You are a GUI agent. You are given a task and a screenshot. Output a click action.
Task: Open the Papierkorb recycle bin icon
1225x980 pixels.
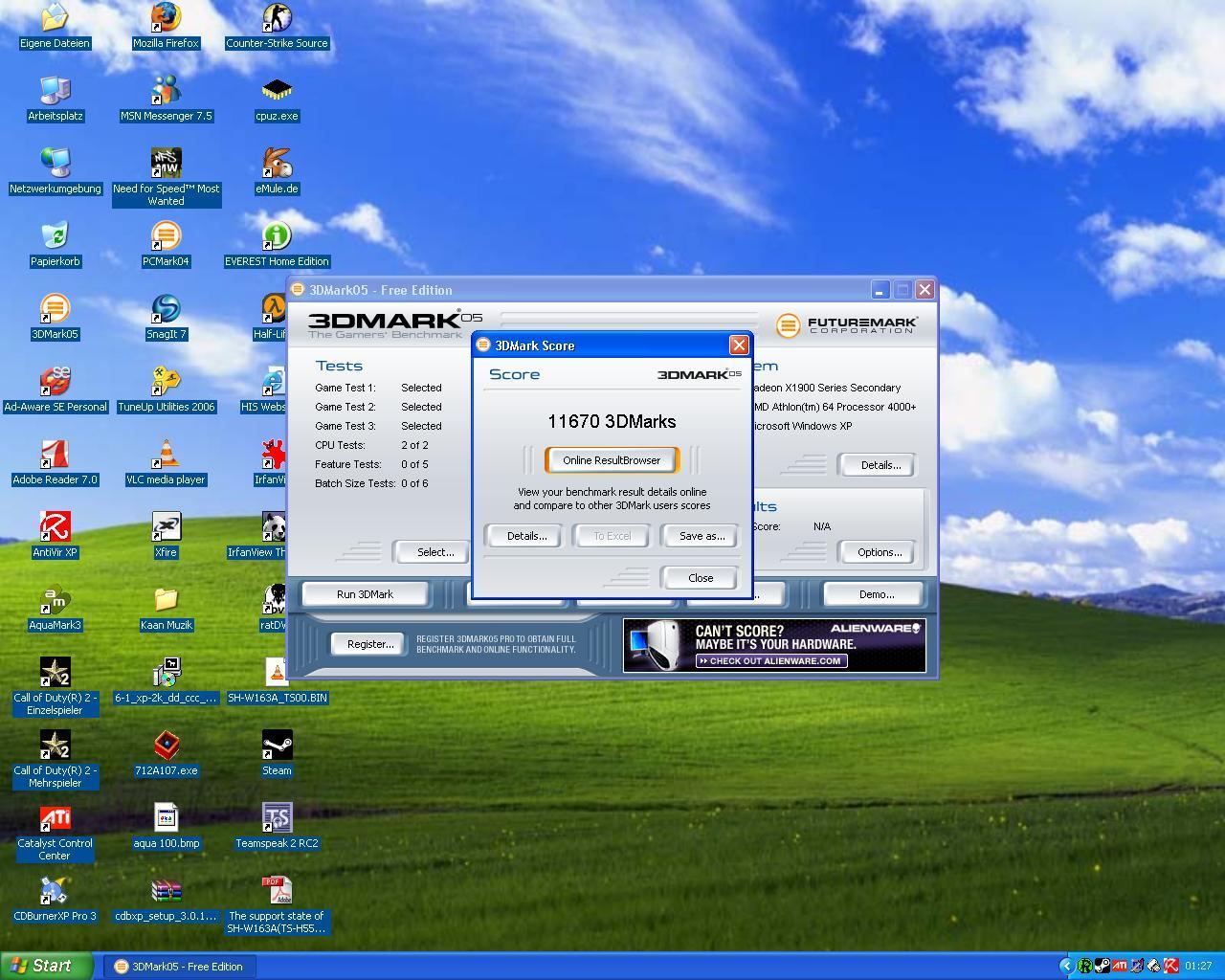click(x=55, y=235)
